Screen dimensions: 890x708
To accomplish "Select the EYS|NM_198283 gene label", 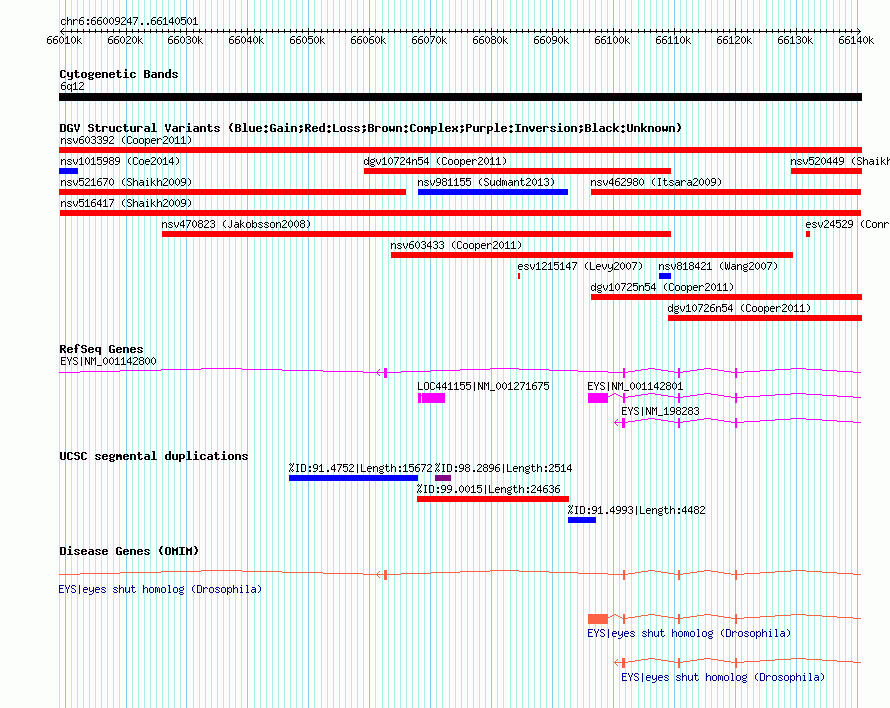I will point(660,411).
